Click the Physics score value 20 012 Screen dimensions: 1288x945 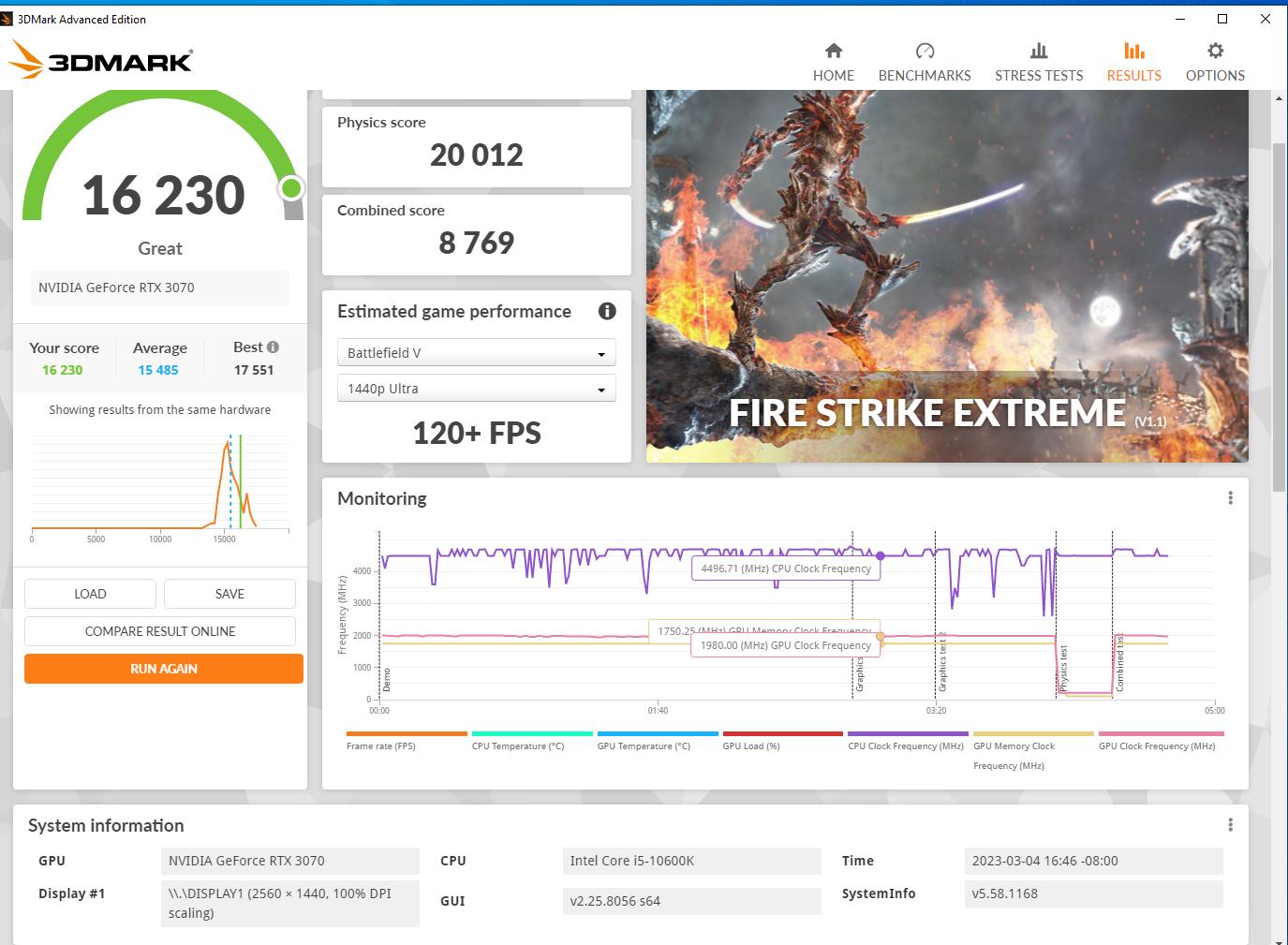(477, 155)
